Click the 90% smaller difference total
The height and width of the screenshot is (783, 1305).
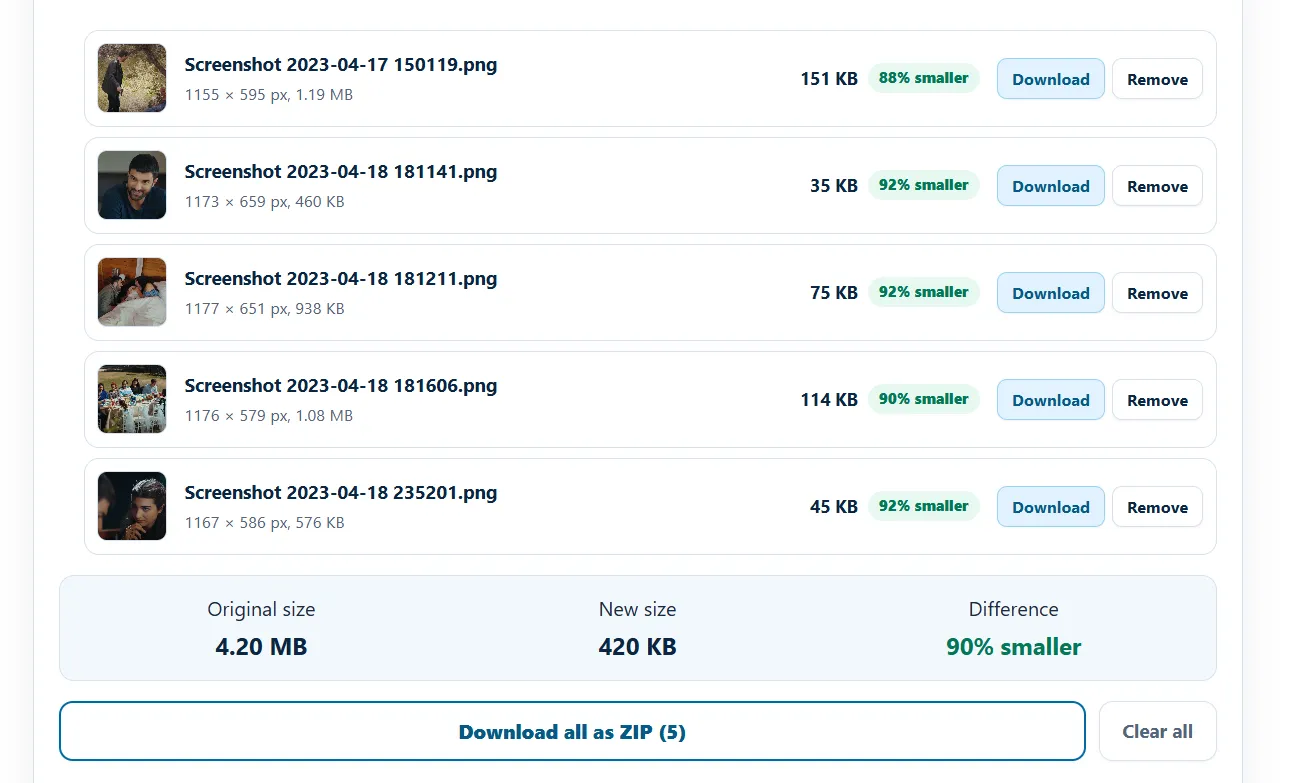(1014, 647)
